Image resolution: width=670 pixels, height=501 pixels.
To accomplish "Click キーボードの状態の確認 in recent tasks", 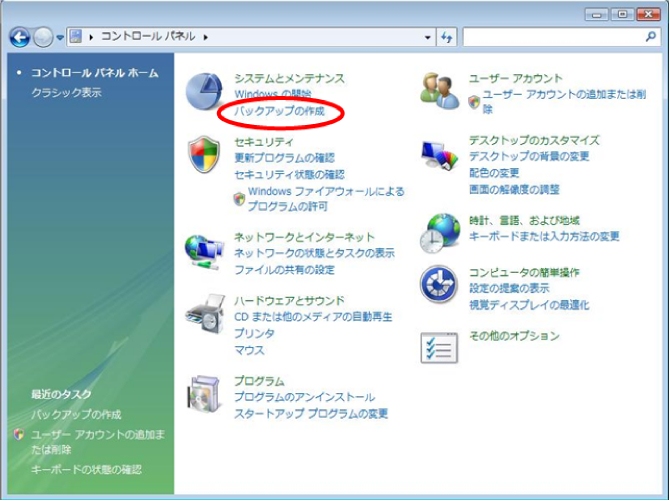I will pyautogui.click(x=86, y=469).
